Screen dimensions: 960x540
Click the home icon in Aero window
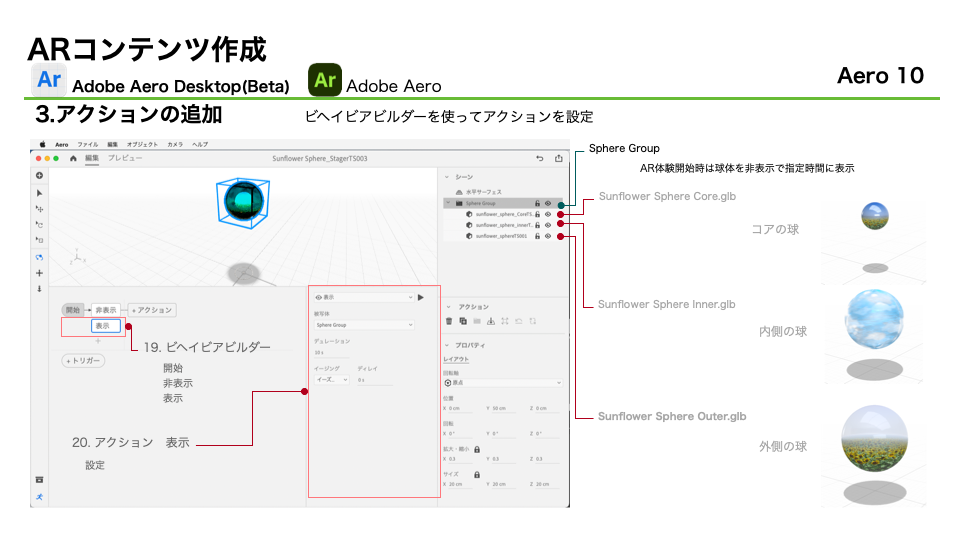pyautogui.click(x=73, y=158)
